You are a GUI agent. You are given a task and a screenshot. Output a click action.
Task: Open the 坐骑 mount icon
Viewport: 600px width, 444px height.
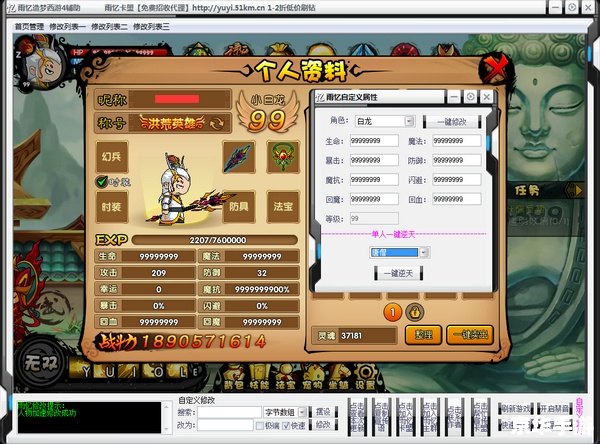(338, 377)
